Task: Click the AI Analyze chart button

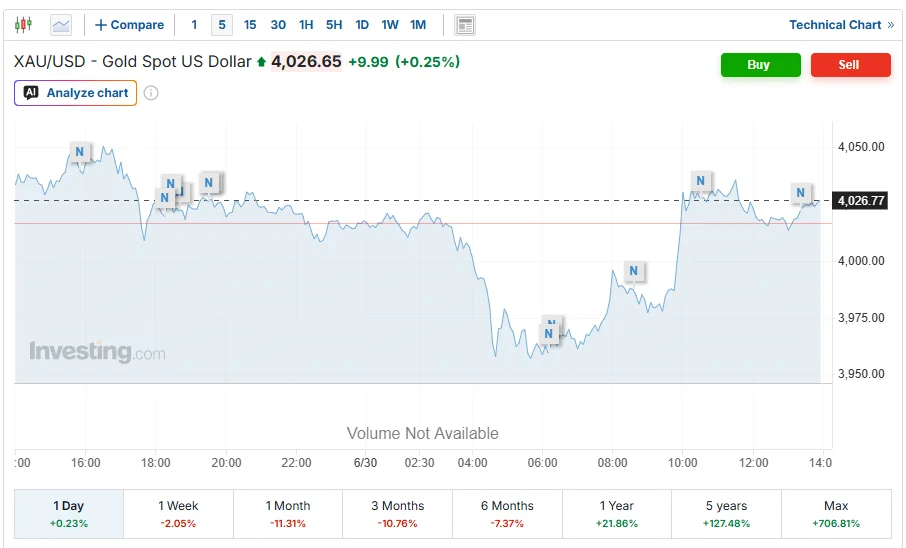Action: (x=76, y=93)
